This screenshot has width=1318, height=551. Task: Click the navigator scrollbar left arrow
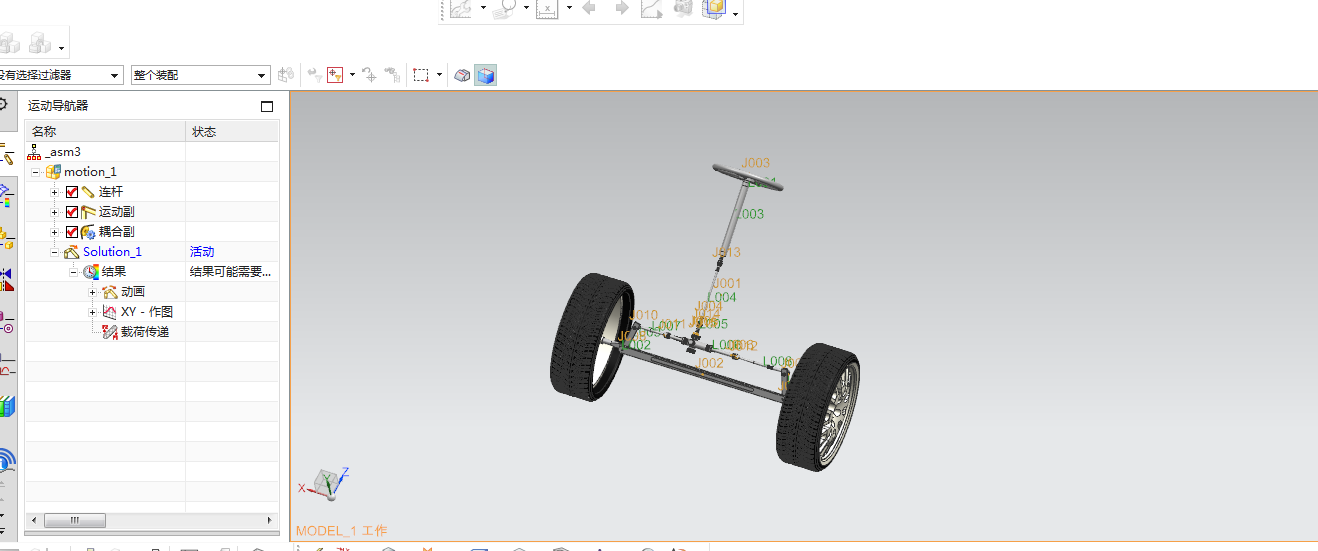coord(33,520)
